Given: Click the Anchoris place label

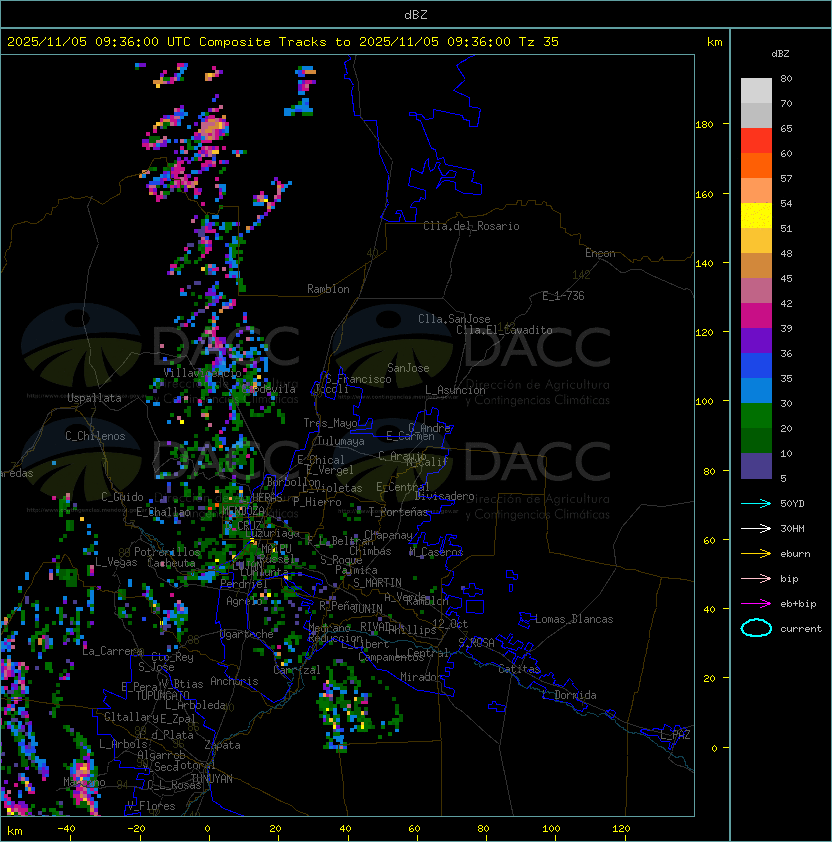Looking at the screenshot, I should point(234,681).
